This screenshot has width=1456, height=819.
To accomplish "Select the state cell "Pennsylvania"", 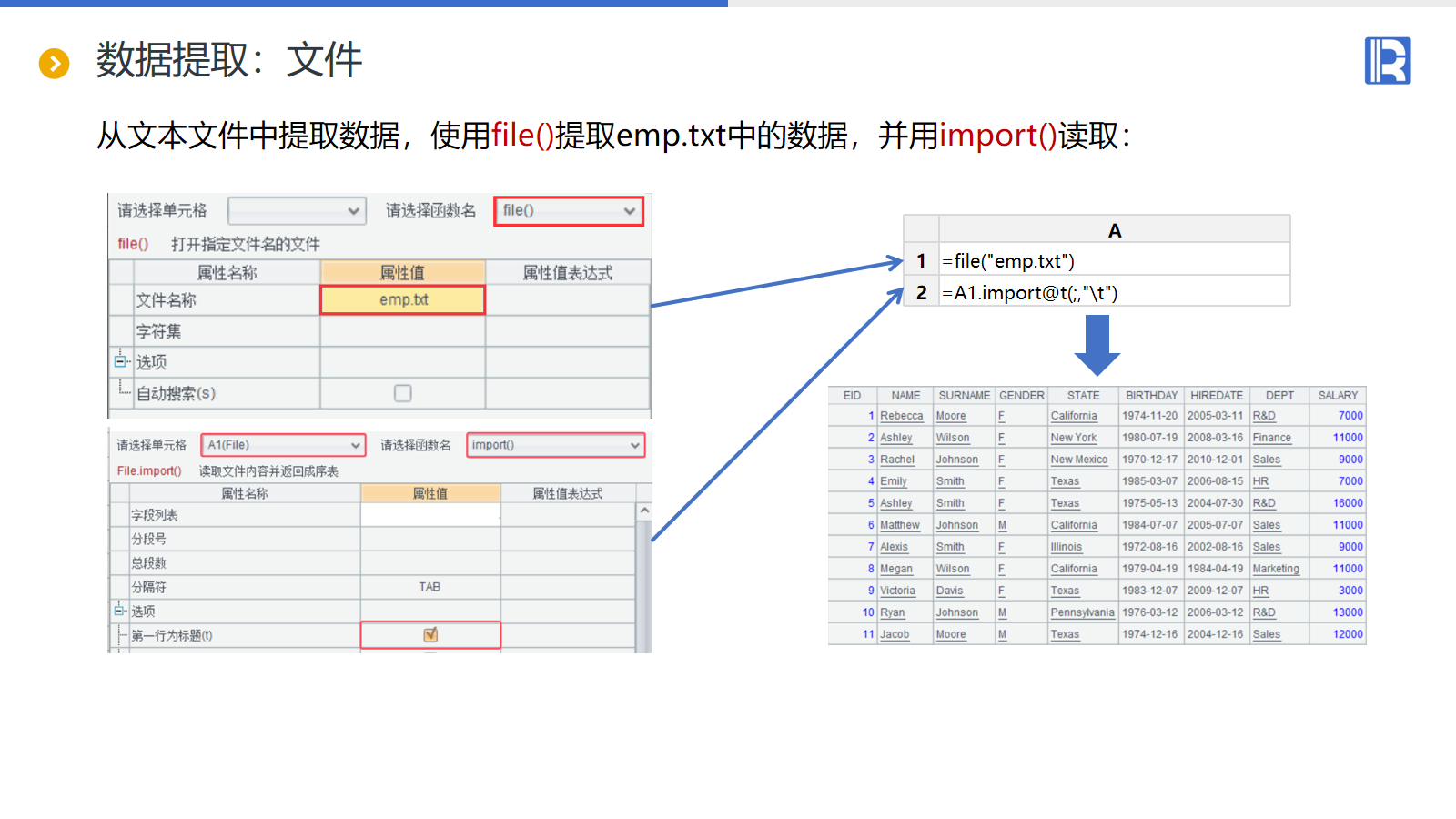I will [x=1084, y=612].
